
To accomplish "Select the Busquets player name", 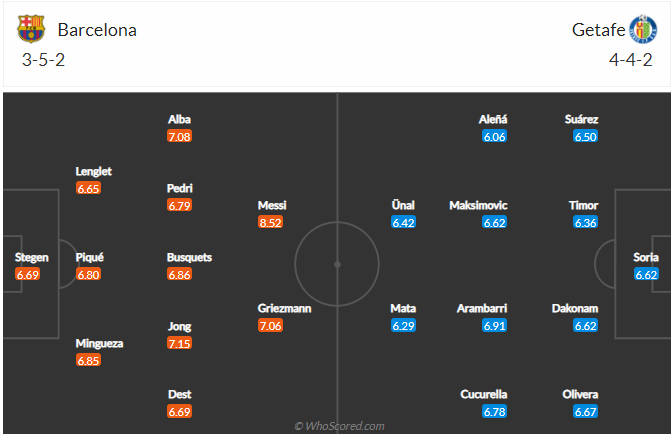I will 189,257.
